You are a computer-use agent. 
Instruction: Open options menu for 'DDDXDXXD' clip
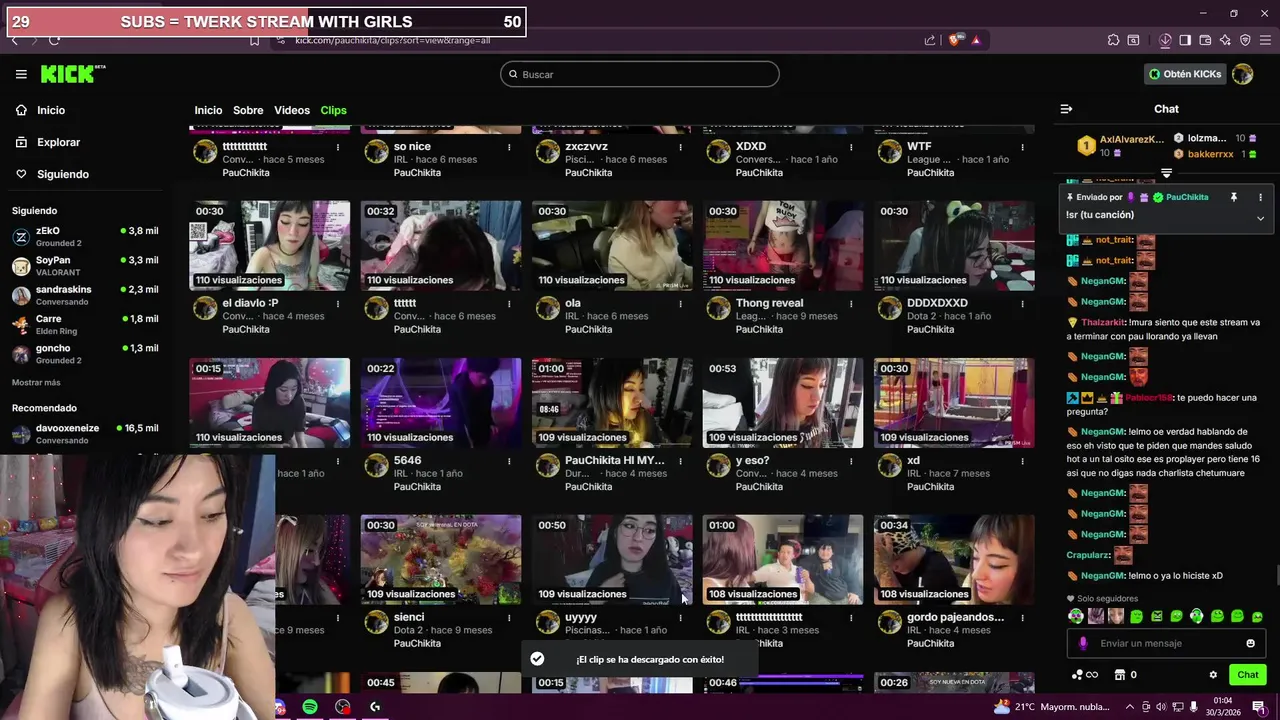point(1022,303)
